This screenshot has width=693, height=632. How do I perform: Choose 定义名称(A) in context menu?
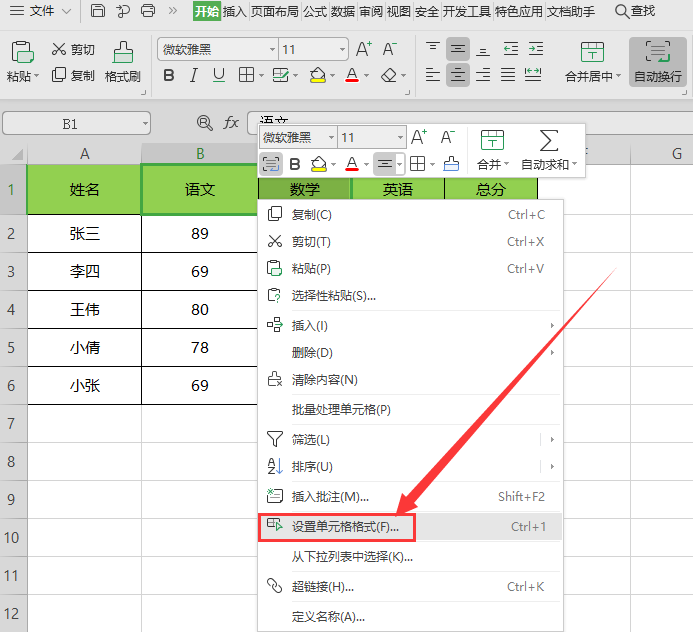coord(410,617)
